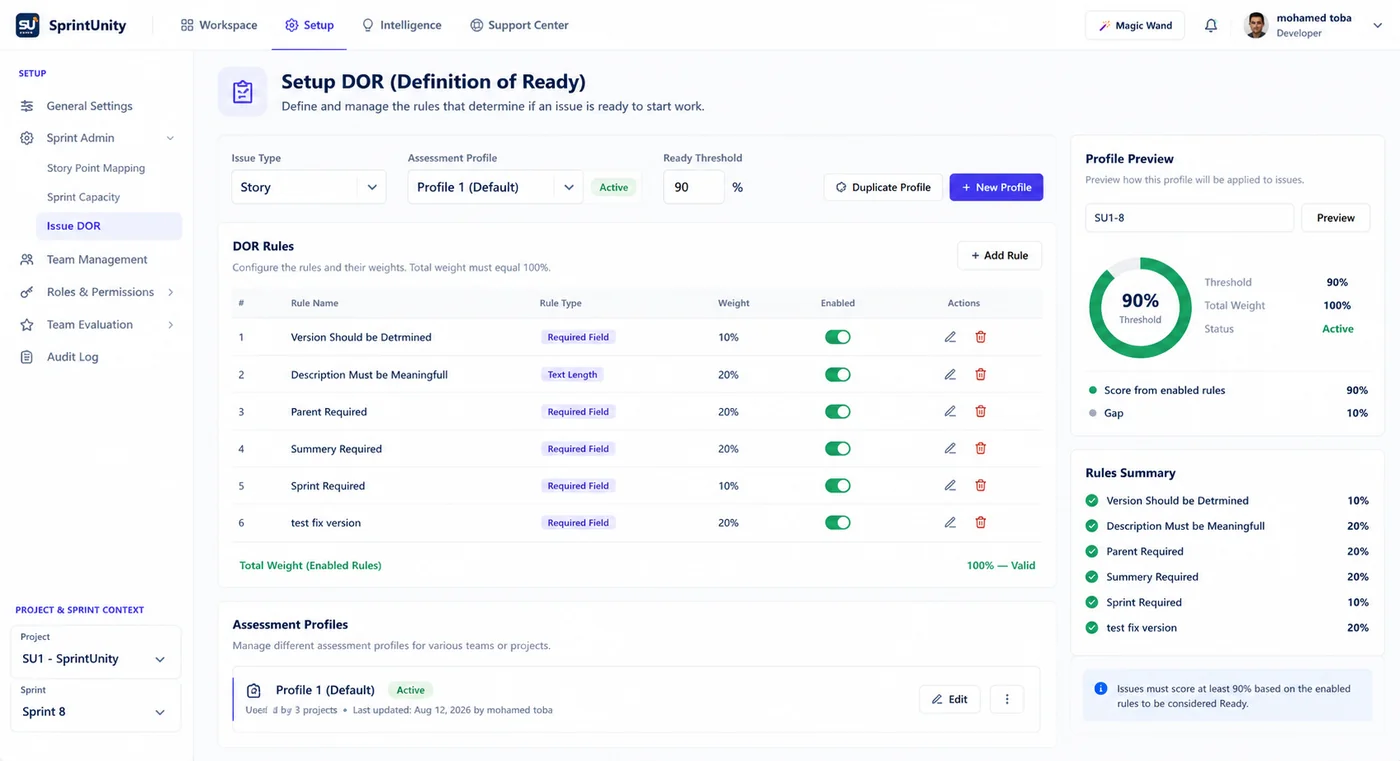The image size is (1400, 761).
Task: Click the SU1-8 preview issue field
Action: click(1189, 218)
